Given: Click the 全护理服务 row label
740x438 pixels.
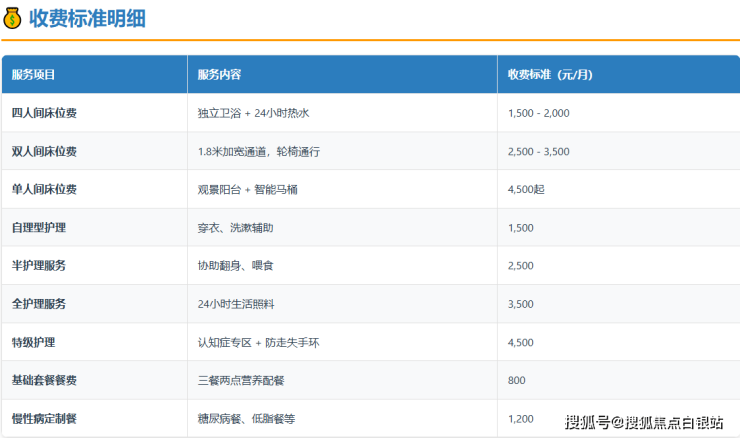Looking at the screenshot, I should [39, 304].
